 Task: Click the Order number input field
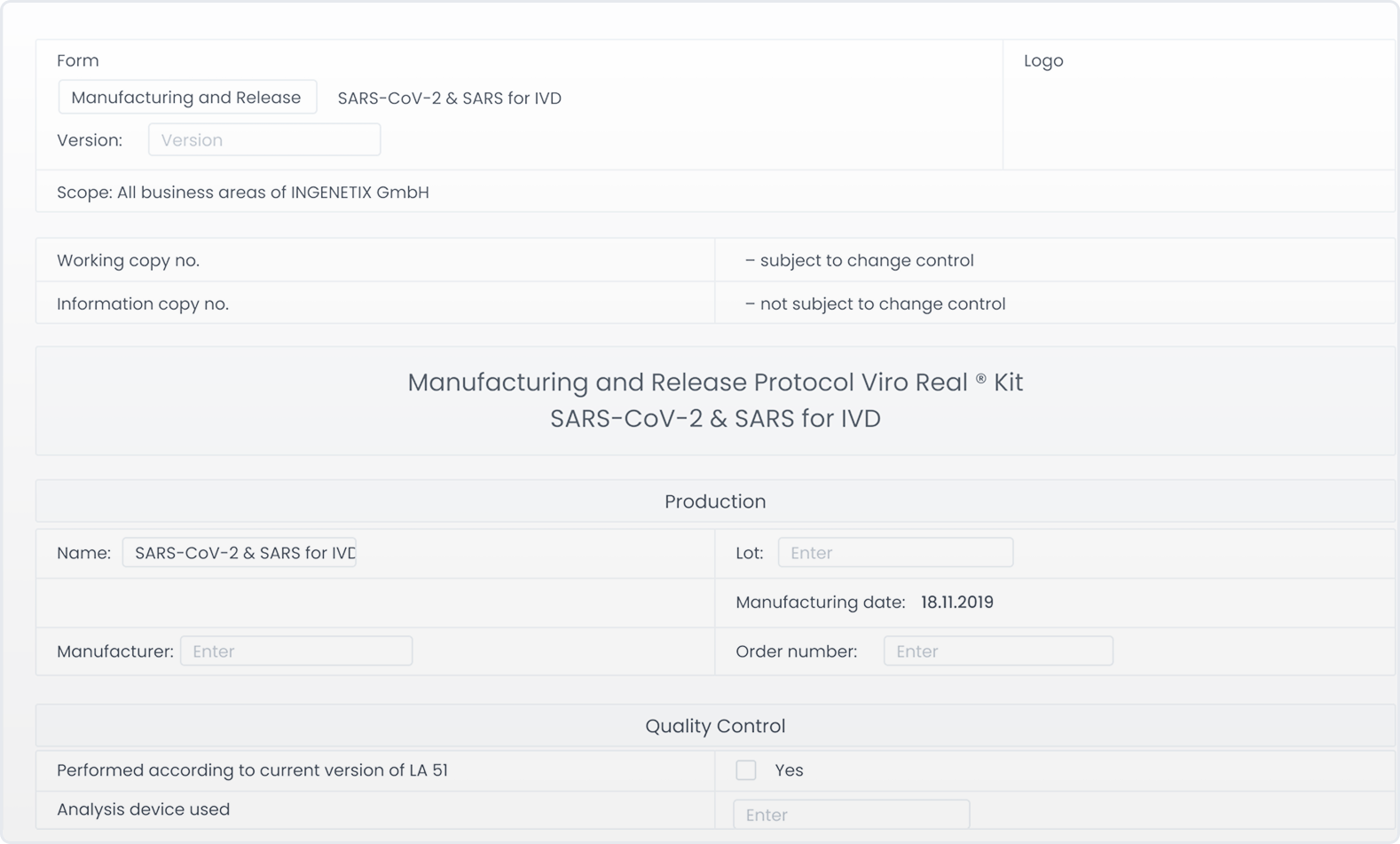click(x=998, y=651)
